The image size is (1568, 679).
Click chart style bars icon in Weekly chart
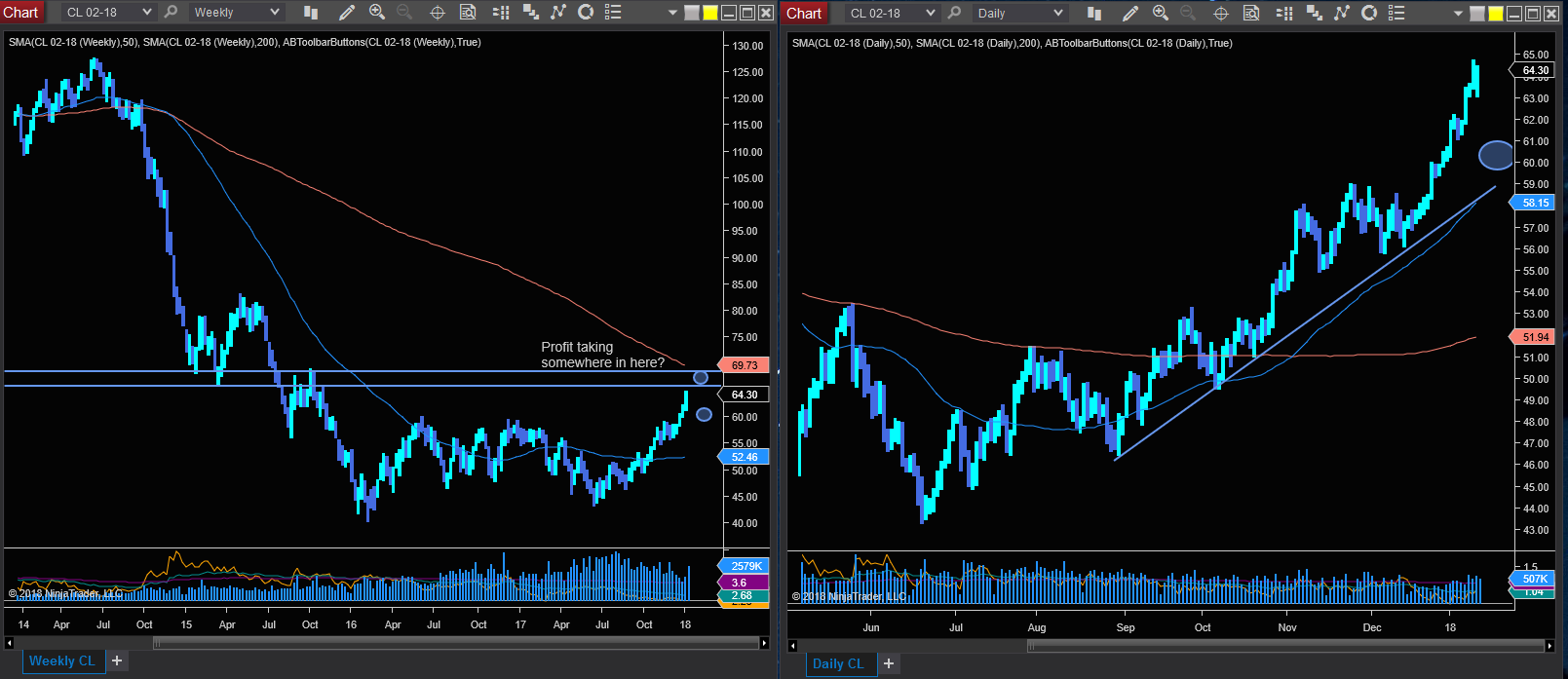(x=311, y=13)
